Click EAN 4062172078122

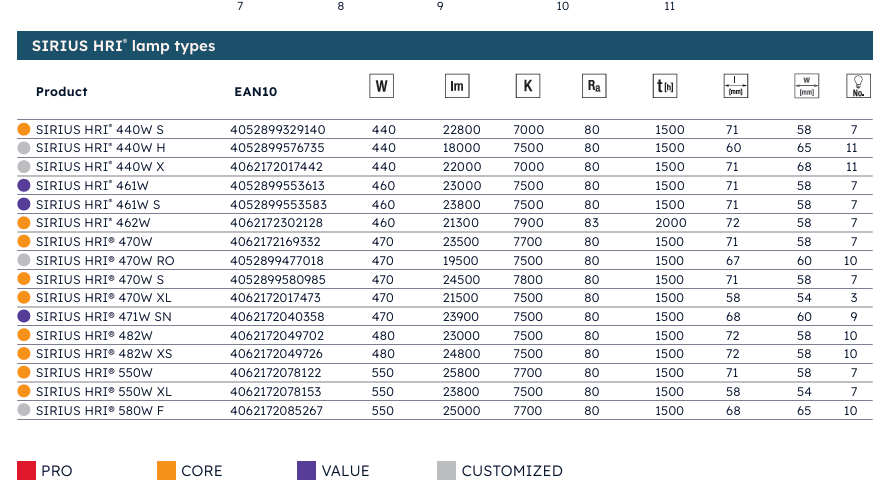click(275, 373)
